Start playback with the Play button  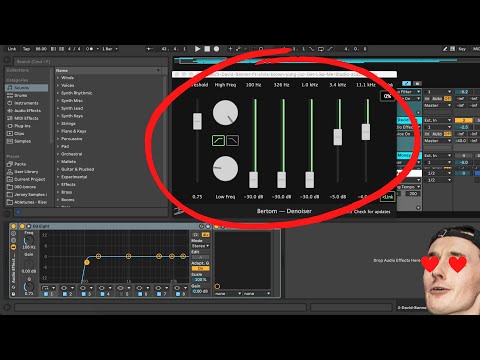click(197, 49)
